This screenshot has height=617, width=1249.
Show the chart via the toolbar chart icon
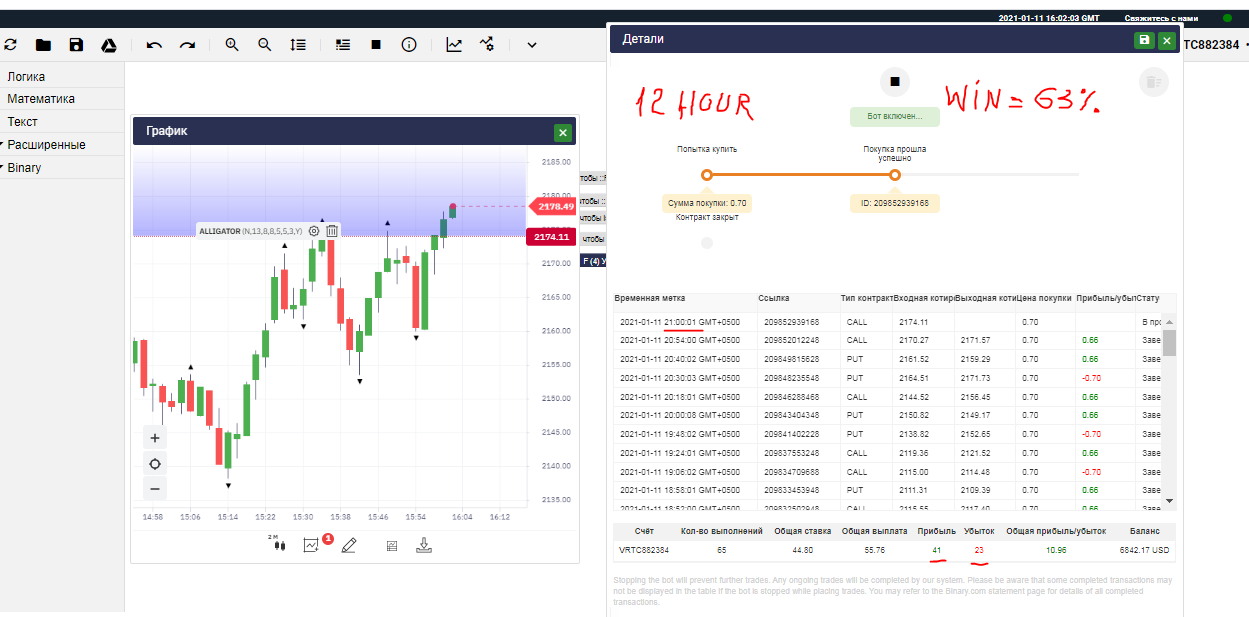tap(454, 45)
